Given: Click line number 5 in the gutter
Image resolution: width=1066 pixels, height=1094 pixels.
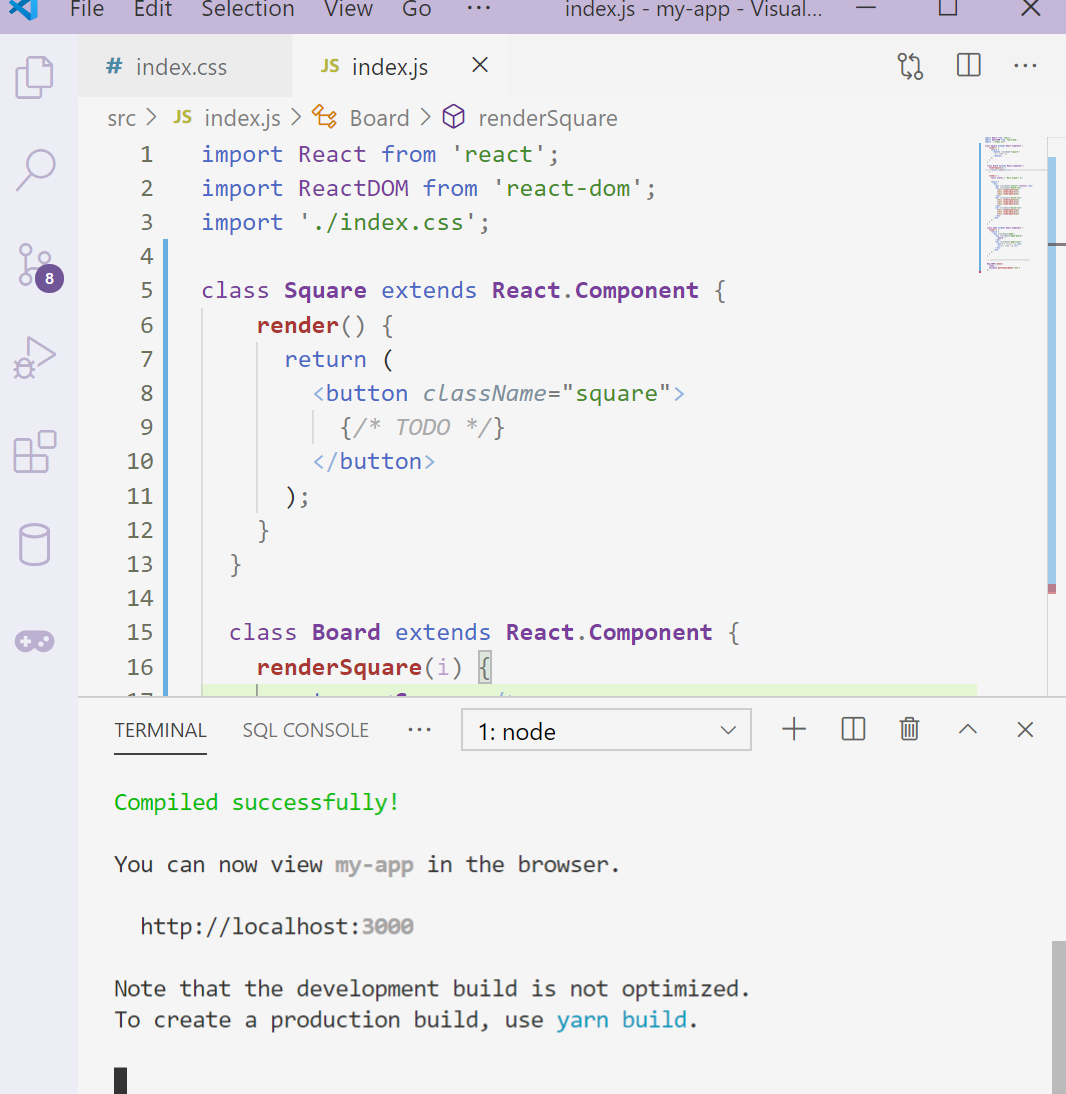Looking at the screenshot, I should click(x=146, y=290).
